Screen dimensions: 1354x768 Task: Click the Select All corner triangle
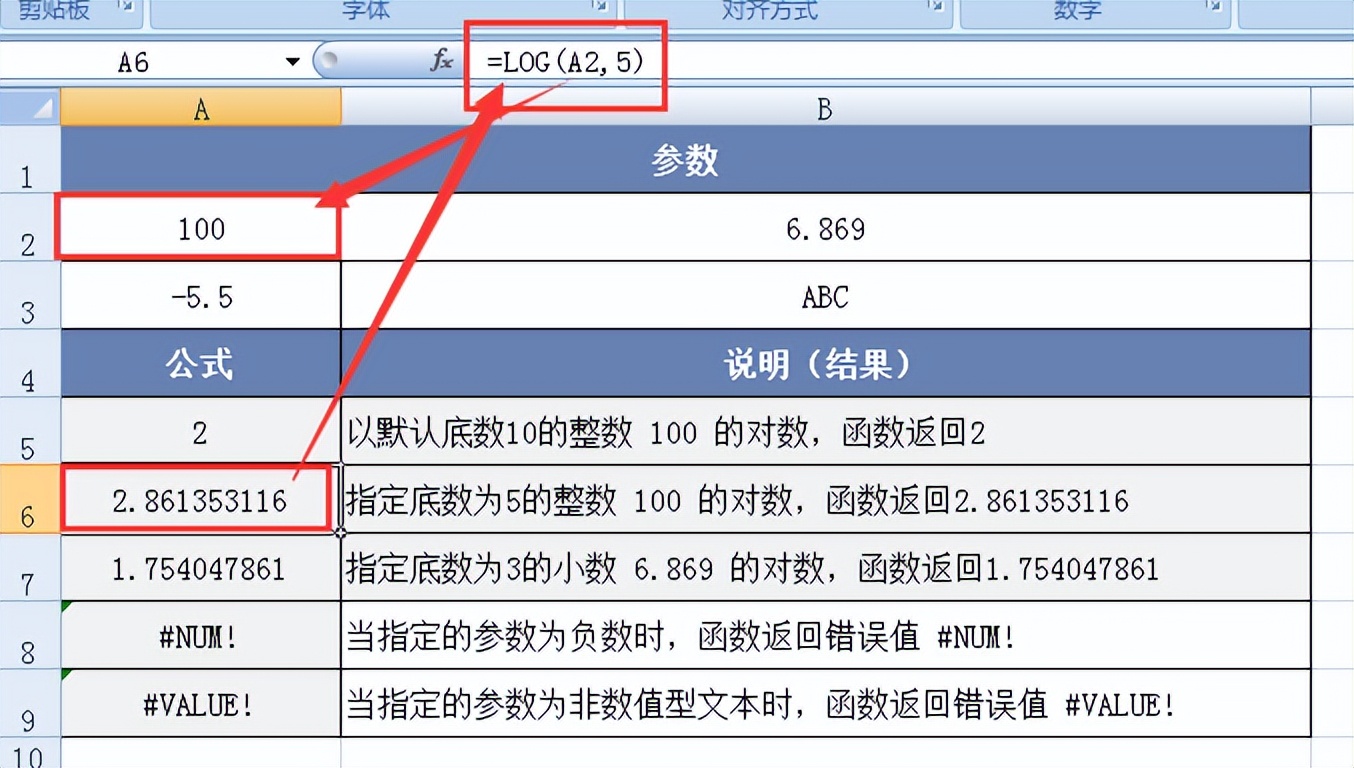point(30,108)
